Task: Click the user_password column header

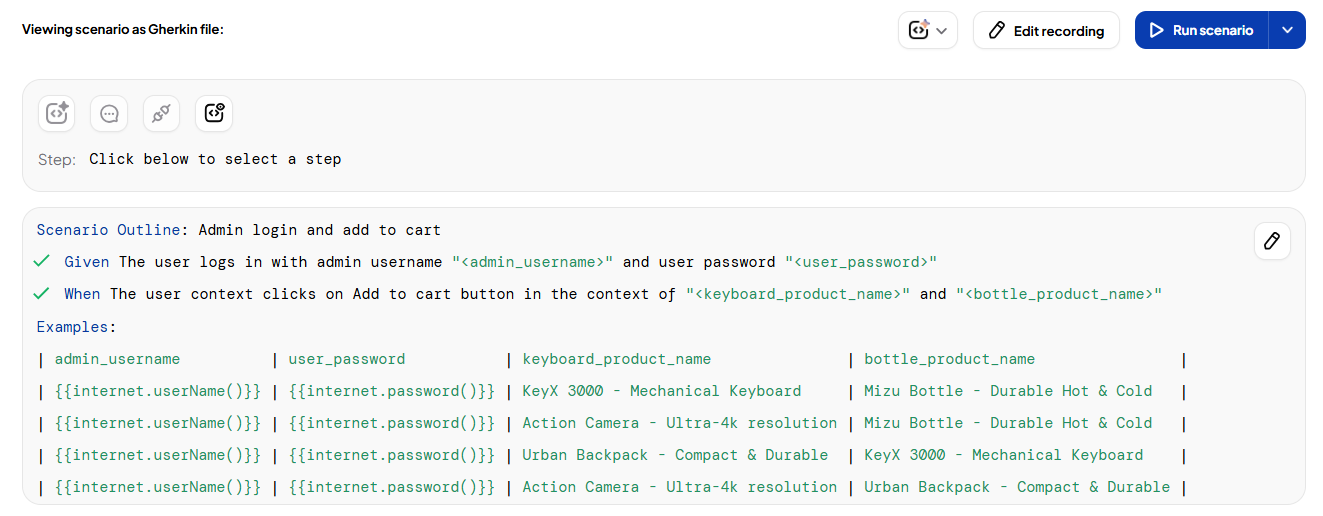Action: (x=346, y=359)
